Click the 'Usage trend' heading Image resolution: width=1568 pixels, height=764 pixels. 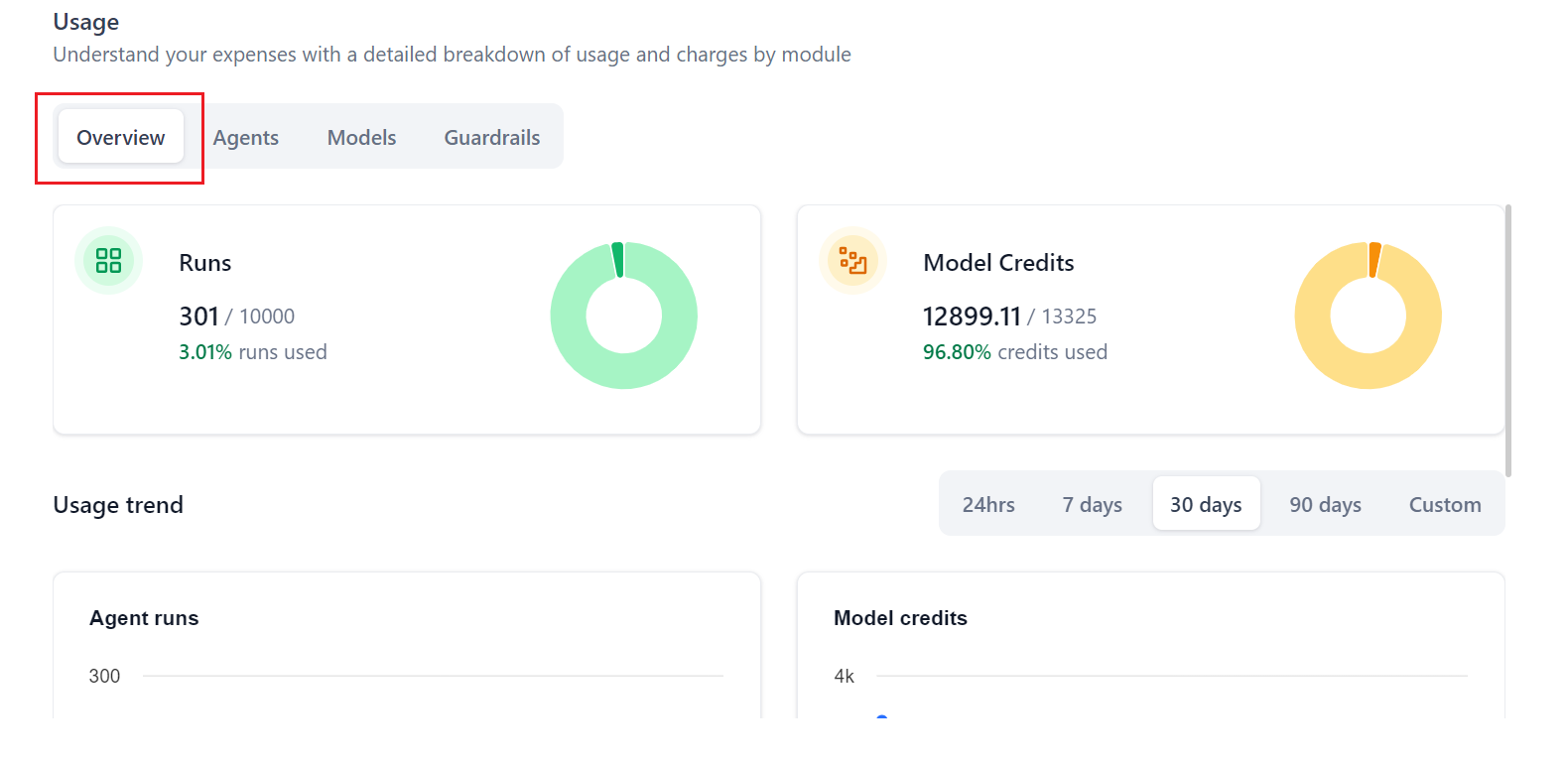click(118, 505)
